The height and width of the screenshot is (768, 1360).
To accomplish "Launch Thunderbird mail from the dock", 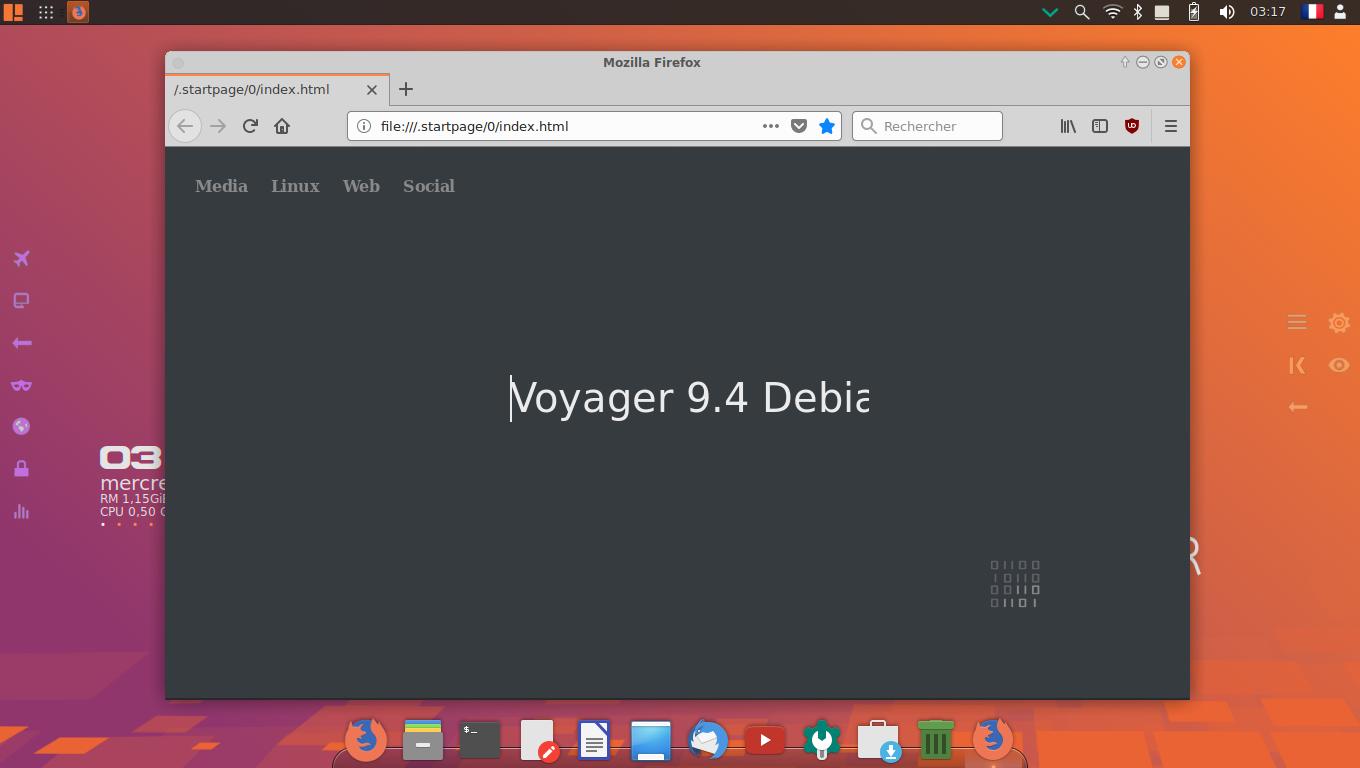I will click(x=708, y=741).
